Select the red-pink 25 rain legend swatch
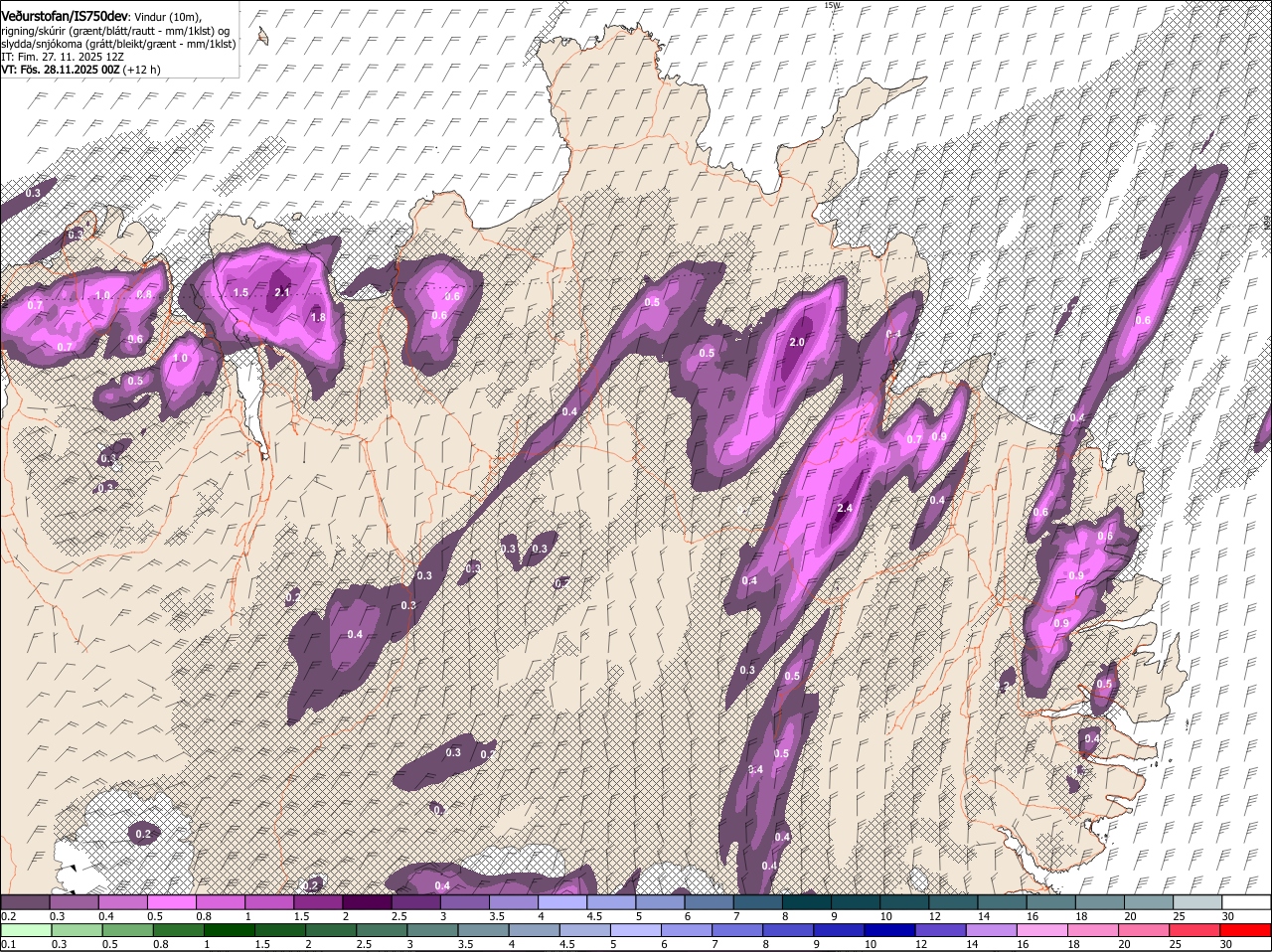 pos(1192,930)
